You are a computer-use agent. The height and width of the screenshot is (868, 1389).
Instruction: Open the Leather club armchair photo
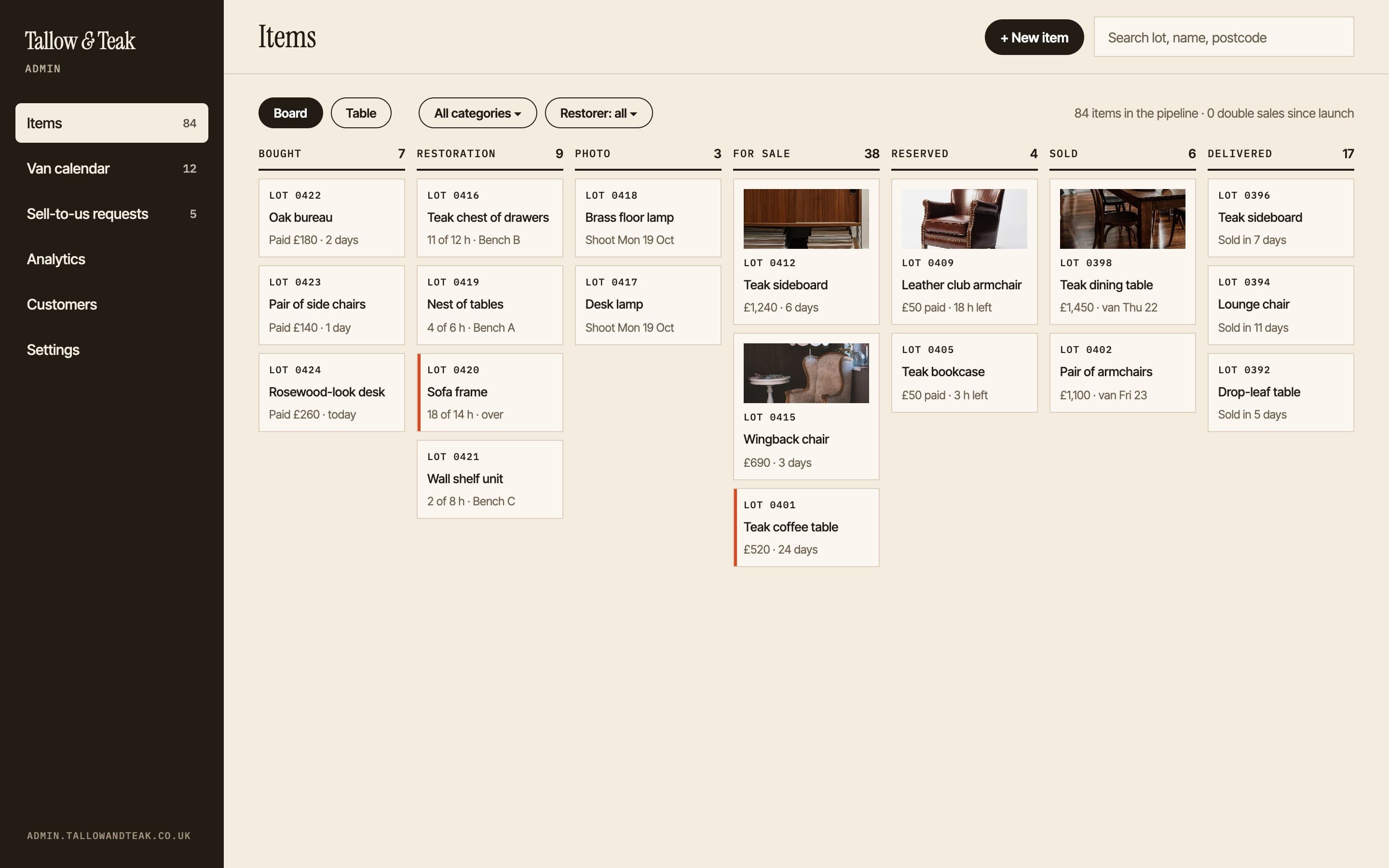(964, 219)
